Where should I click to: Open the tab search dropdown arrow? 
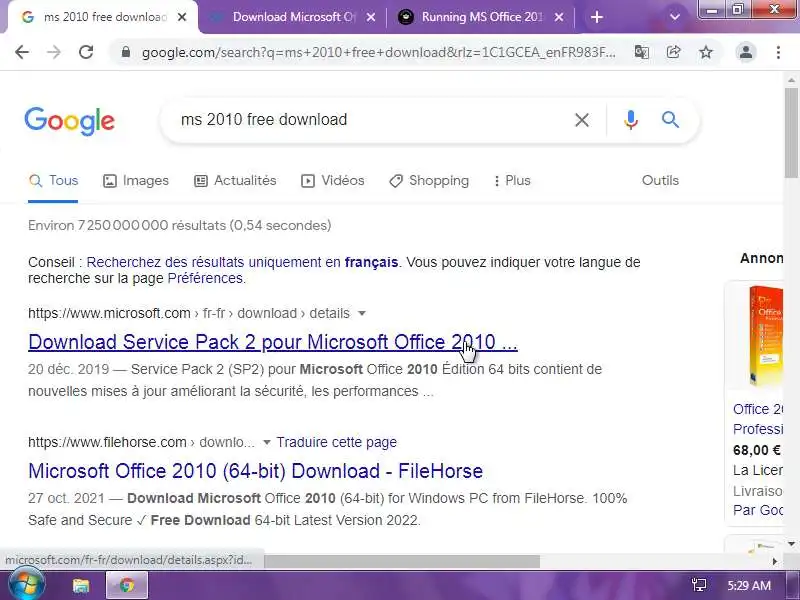coord(674,17)
